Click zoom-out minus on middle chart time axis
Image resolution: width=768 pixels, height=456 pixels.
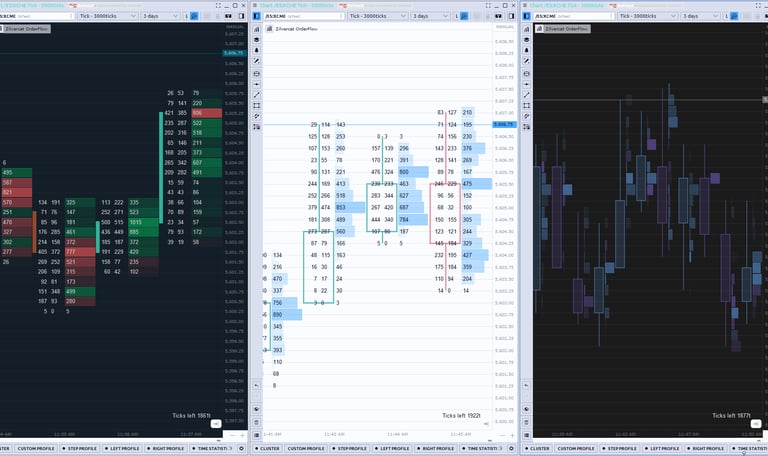[502, 435]
